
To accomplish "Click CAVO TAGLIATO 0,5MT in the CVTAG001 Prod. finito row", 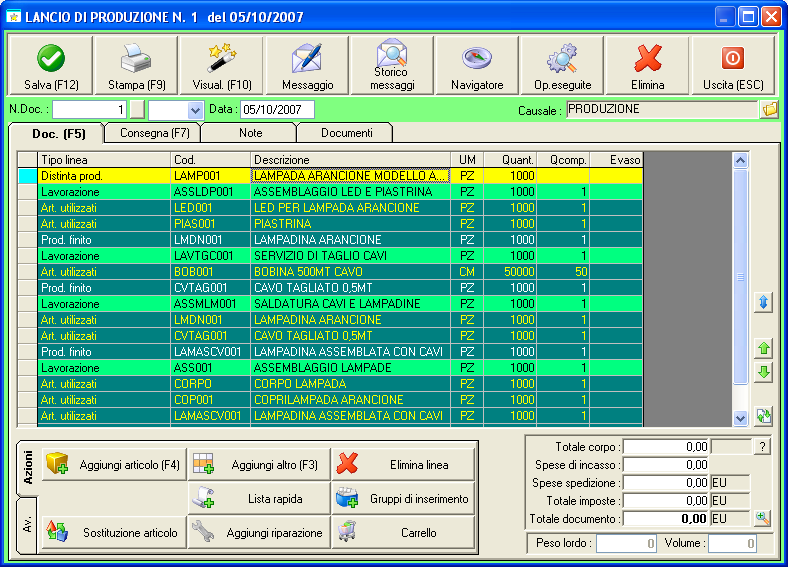I will click(350, 288).
